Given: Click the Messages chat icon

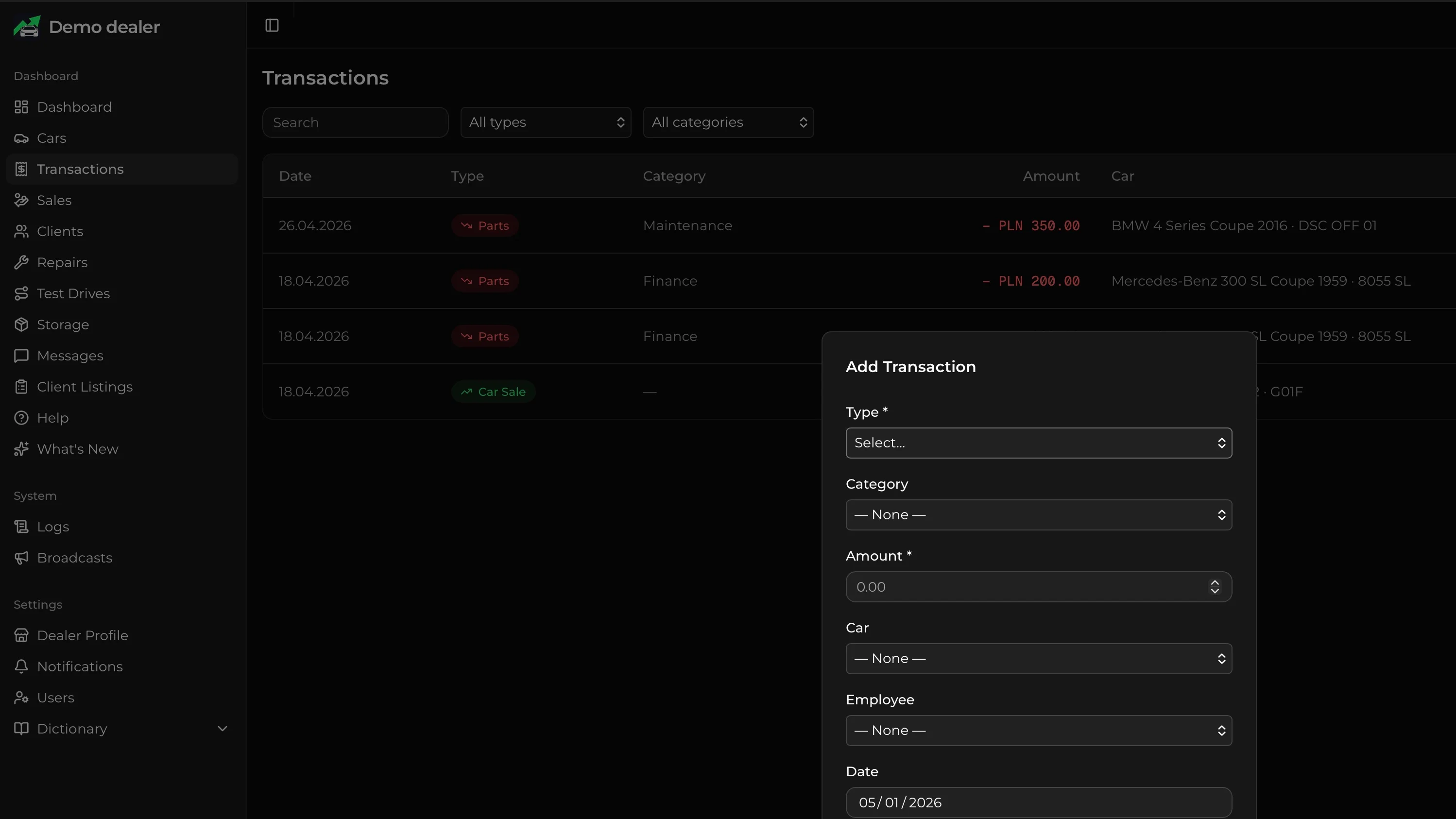Looking at the screenshot, I should click(x=21, y=356).
